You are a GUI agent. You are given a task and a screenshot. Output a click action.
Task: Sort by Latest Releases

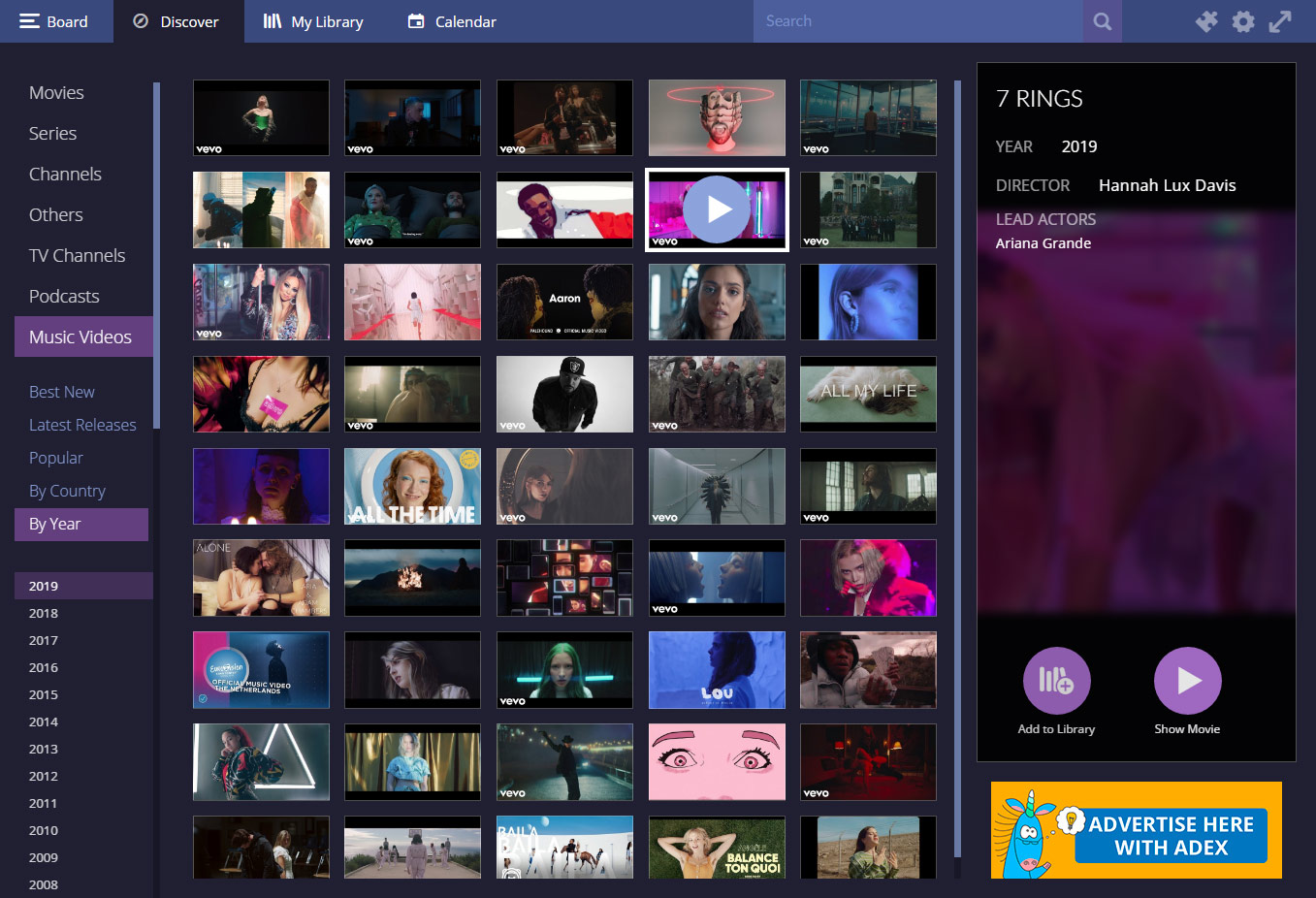tap(82, 425)
